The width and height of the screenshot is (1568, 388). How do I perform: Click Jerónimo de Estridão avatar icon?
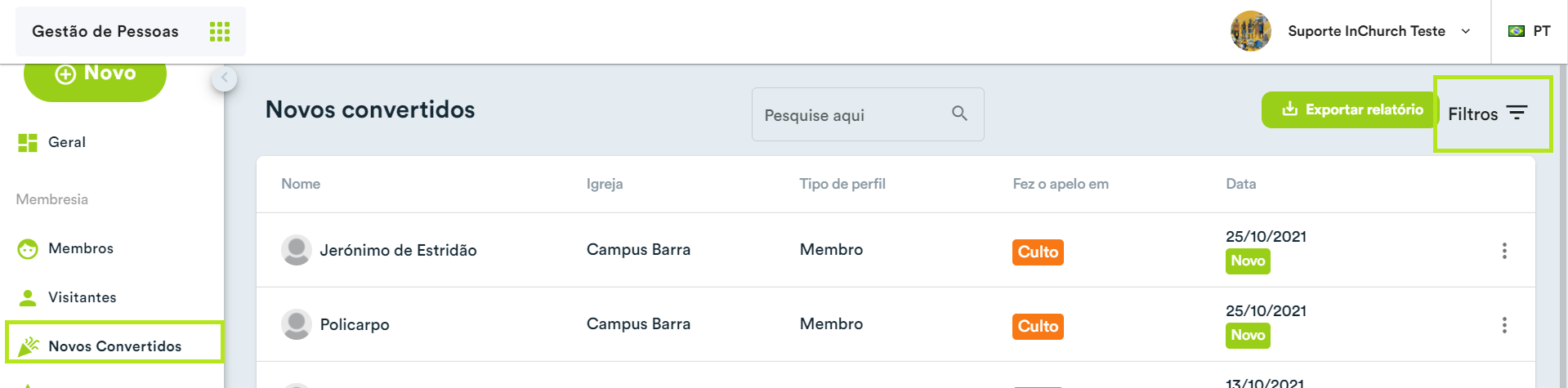coord(297,250)
